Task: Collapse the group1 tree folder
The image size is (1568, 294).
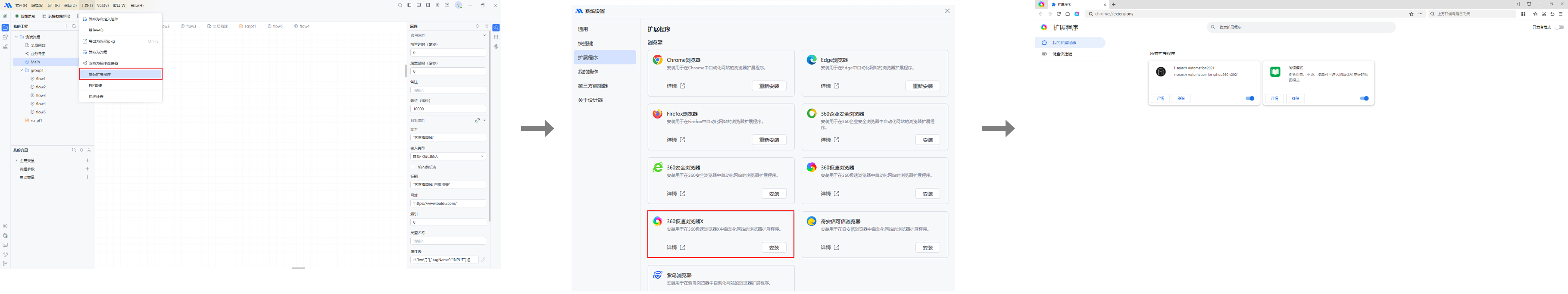Action: coord(22,71)
